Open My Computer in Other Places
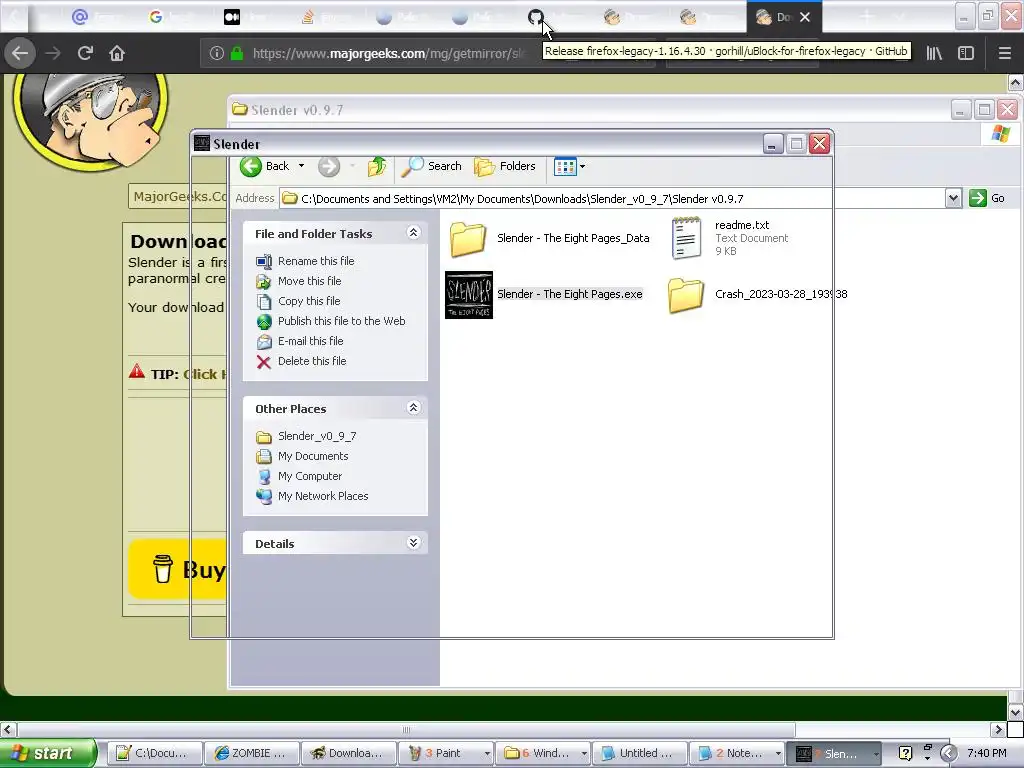The width and height of the screenshot is (1024, 768). 310,476
